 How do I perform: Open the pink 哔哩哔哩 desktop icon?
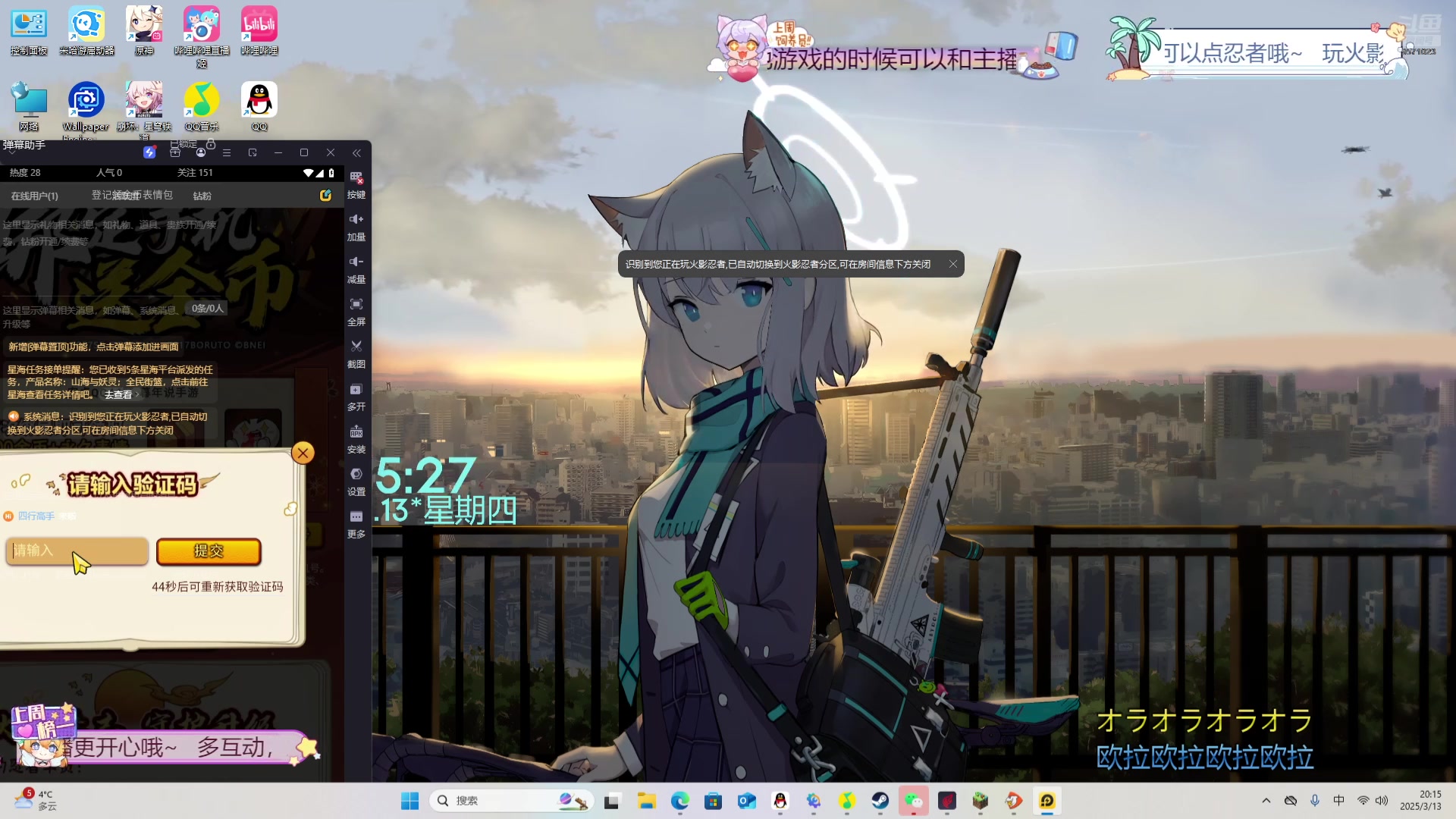(259, 30)
